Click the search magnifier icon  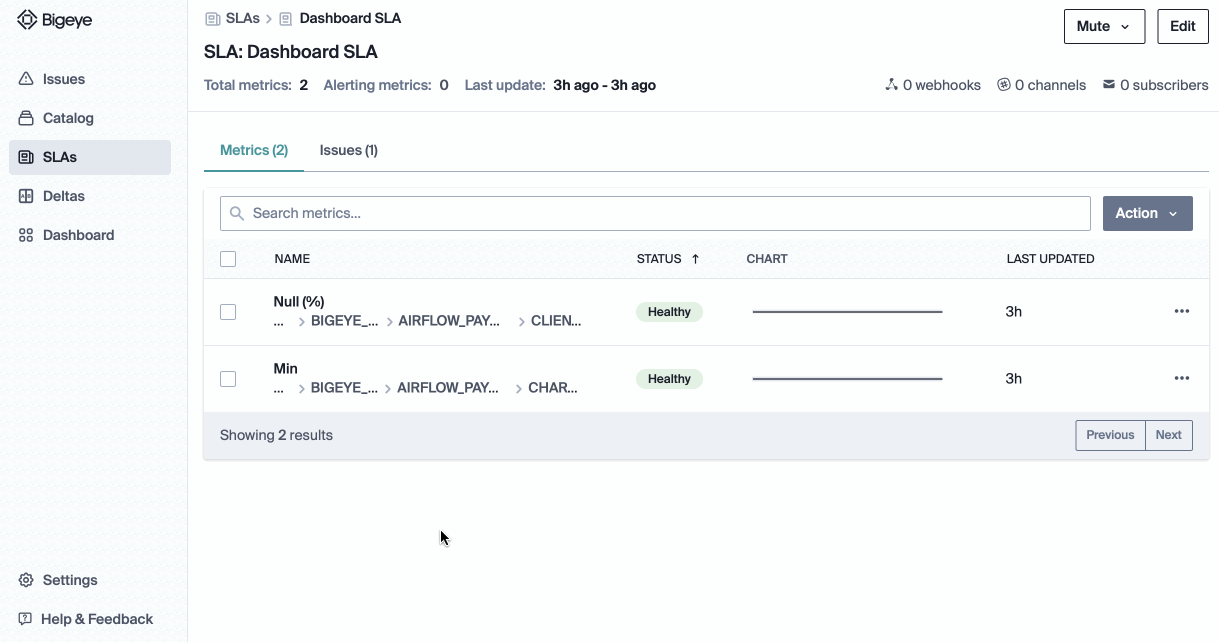[237, 213]
